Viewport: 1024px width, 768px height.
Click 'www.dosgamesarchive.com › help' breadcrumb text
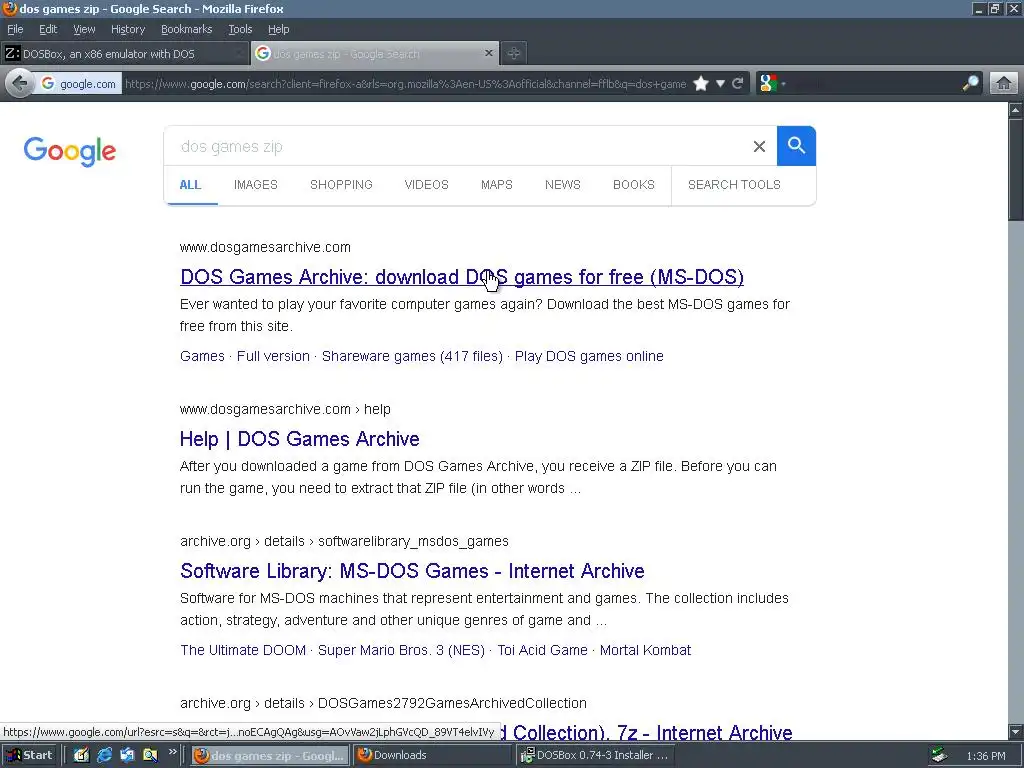click(285, 409)
